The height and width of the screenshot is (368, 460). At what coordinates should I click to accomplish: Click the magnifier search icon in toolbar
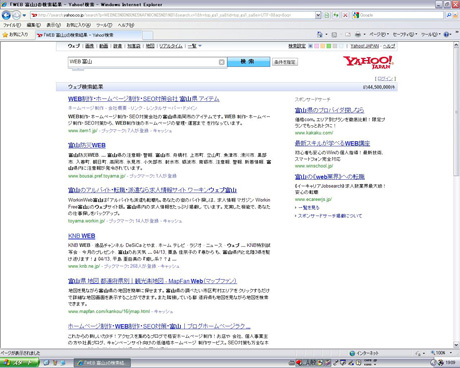coord(448,15)
